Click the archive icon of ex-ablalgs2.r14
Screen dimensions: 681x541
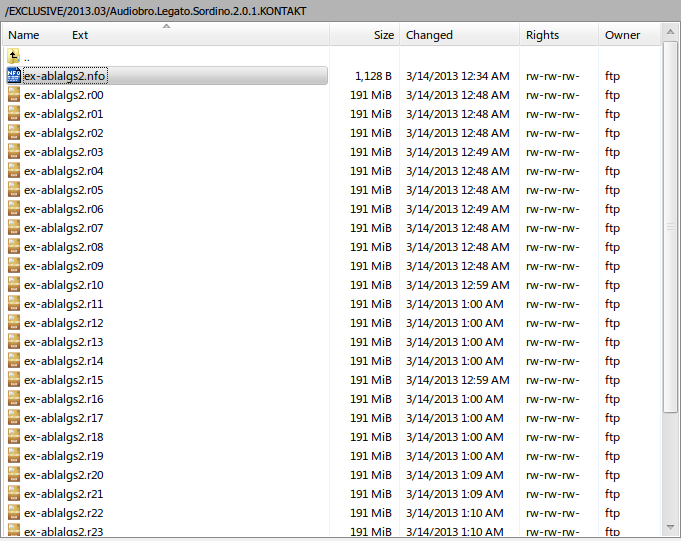(x=13, y=361)
